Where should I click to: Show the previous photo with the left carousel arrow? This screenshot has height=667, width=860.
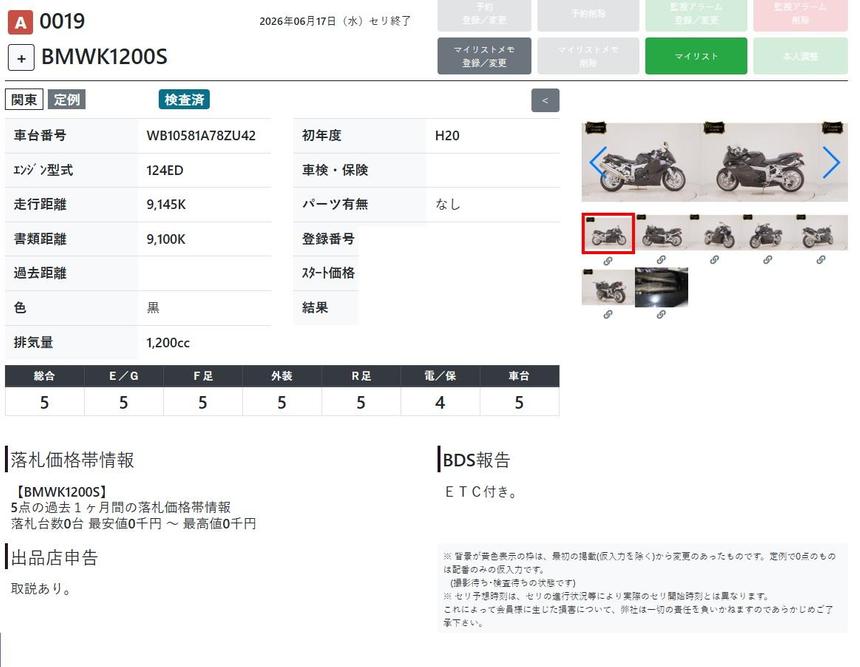click(x=598, y=162)
